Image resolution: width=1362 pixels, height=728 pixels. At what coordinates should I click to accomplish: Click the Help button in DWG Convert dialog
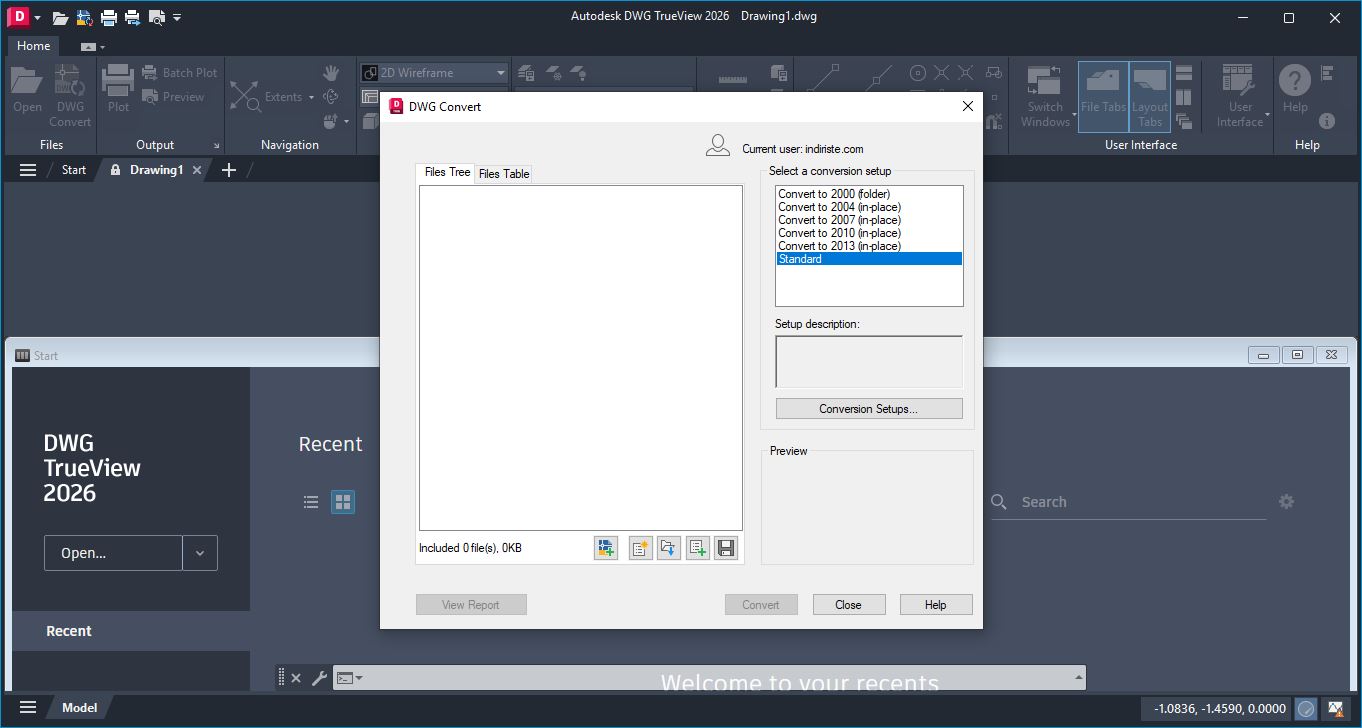click(935, 605)
